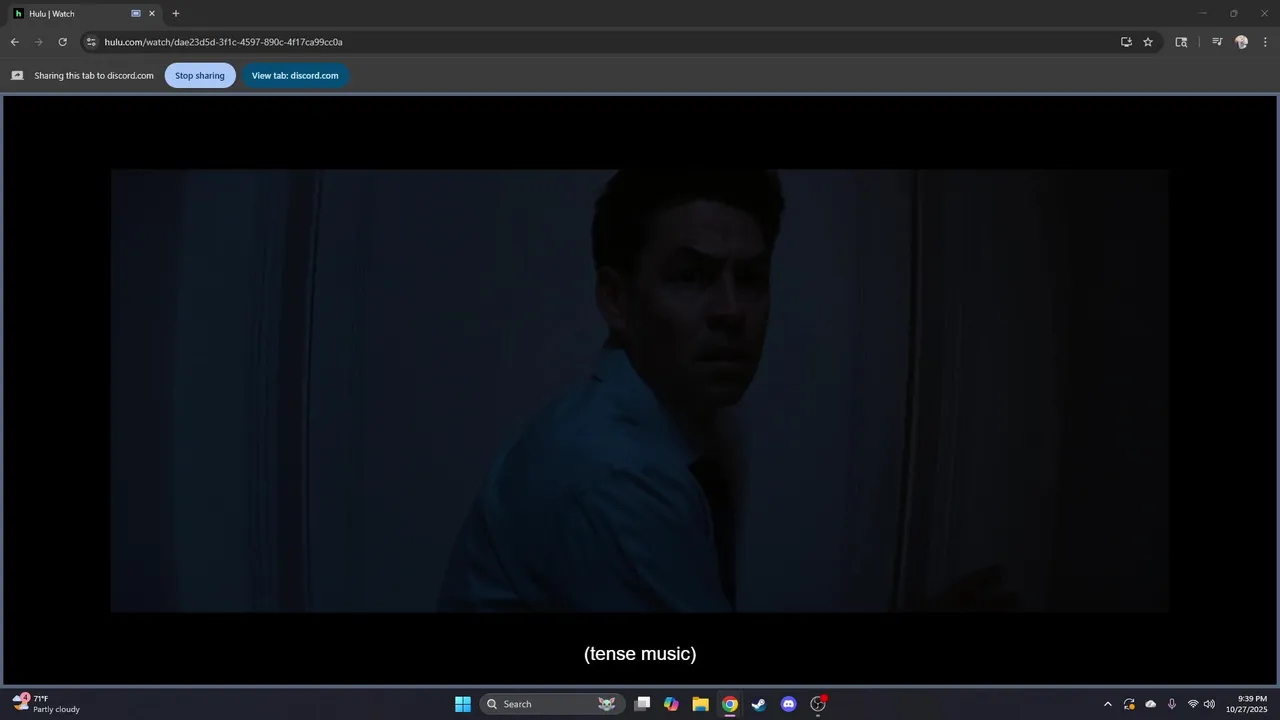The image size is (1280, 720).
Task: Go back using browser back arrow
Action: pyautogui.click(x=14, y=42)
